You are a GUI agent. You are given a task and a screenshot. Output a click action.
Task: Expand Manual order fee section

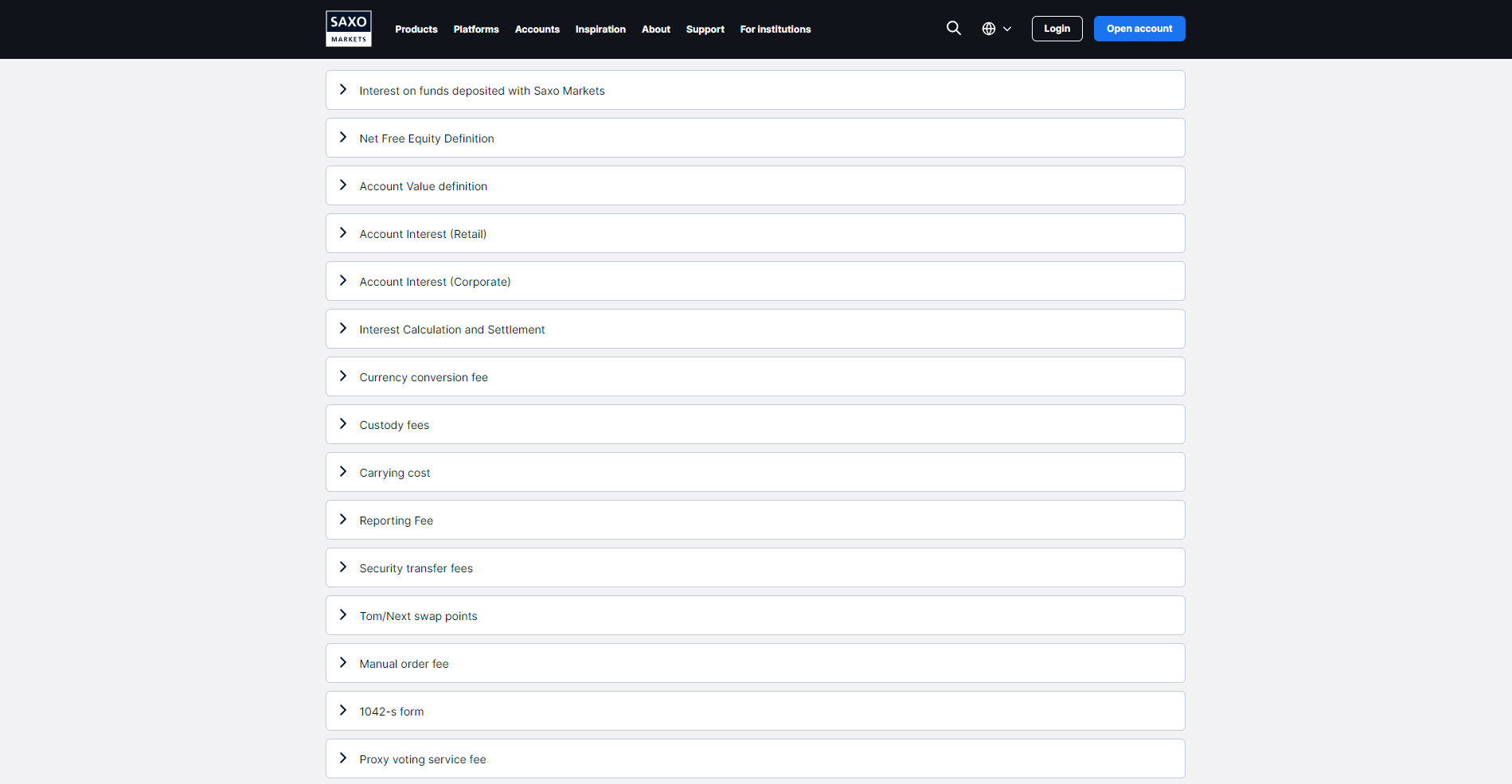(755, 663)
